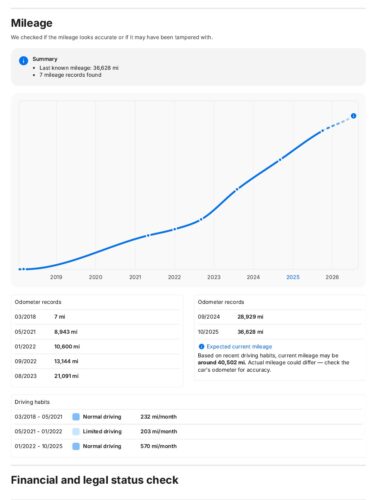Click the Mileage section heading
The image size is (376, 500).
(32, 23)
